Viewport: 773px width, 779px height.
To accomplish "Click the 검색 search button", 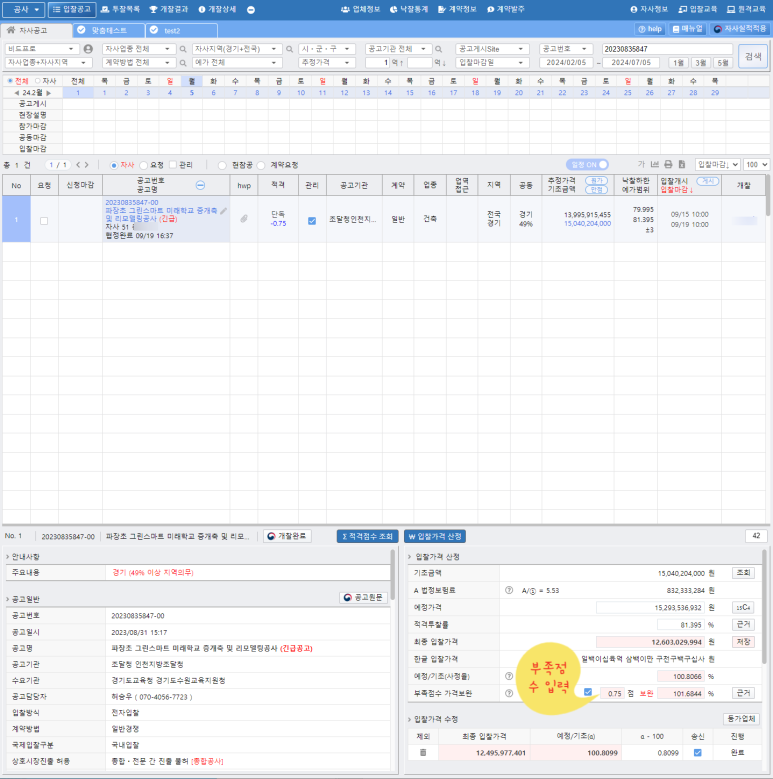I will pos(753,56).
